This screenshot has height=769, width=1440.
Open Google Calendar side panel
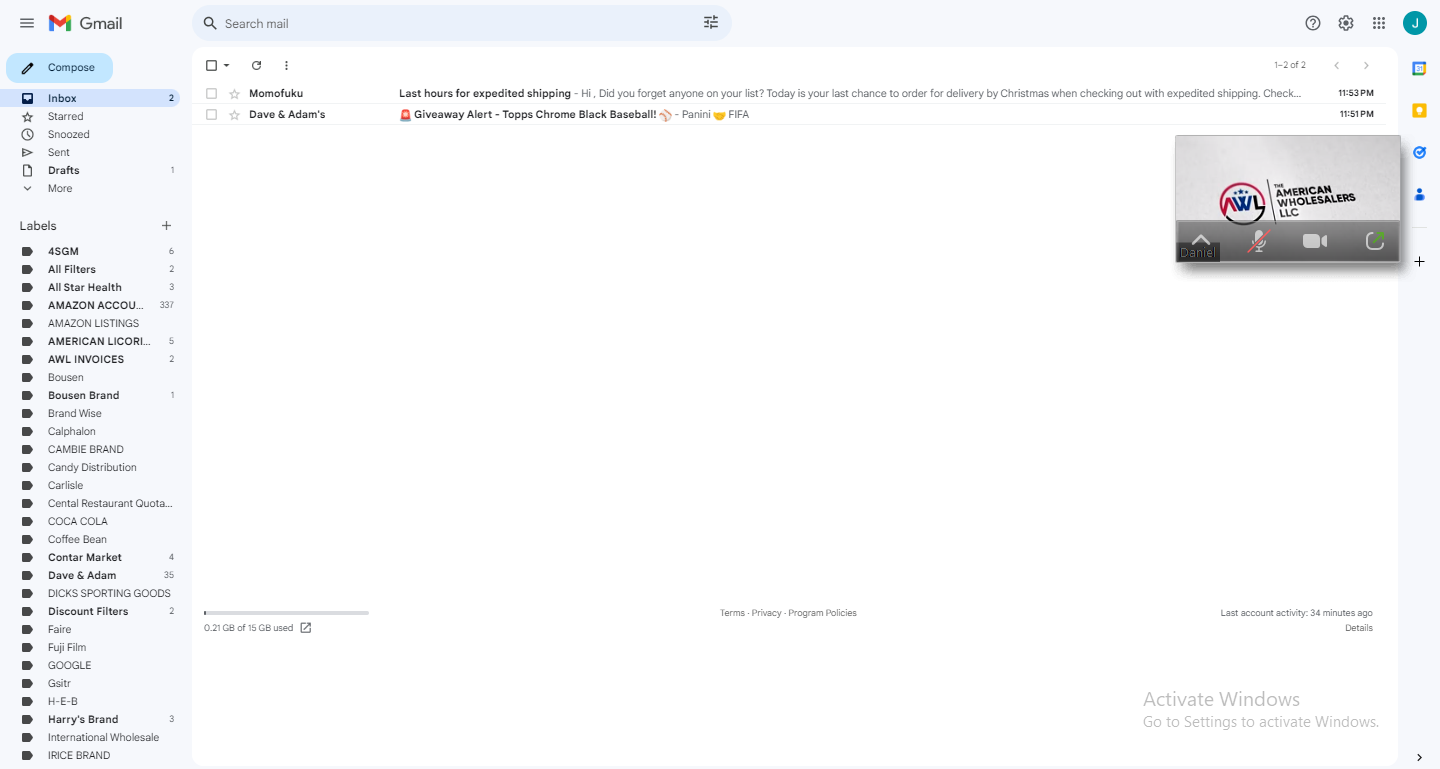coord(1419,68)
